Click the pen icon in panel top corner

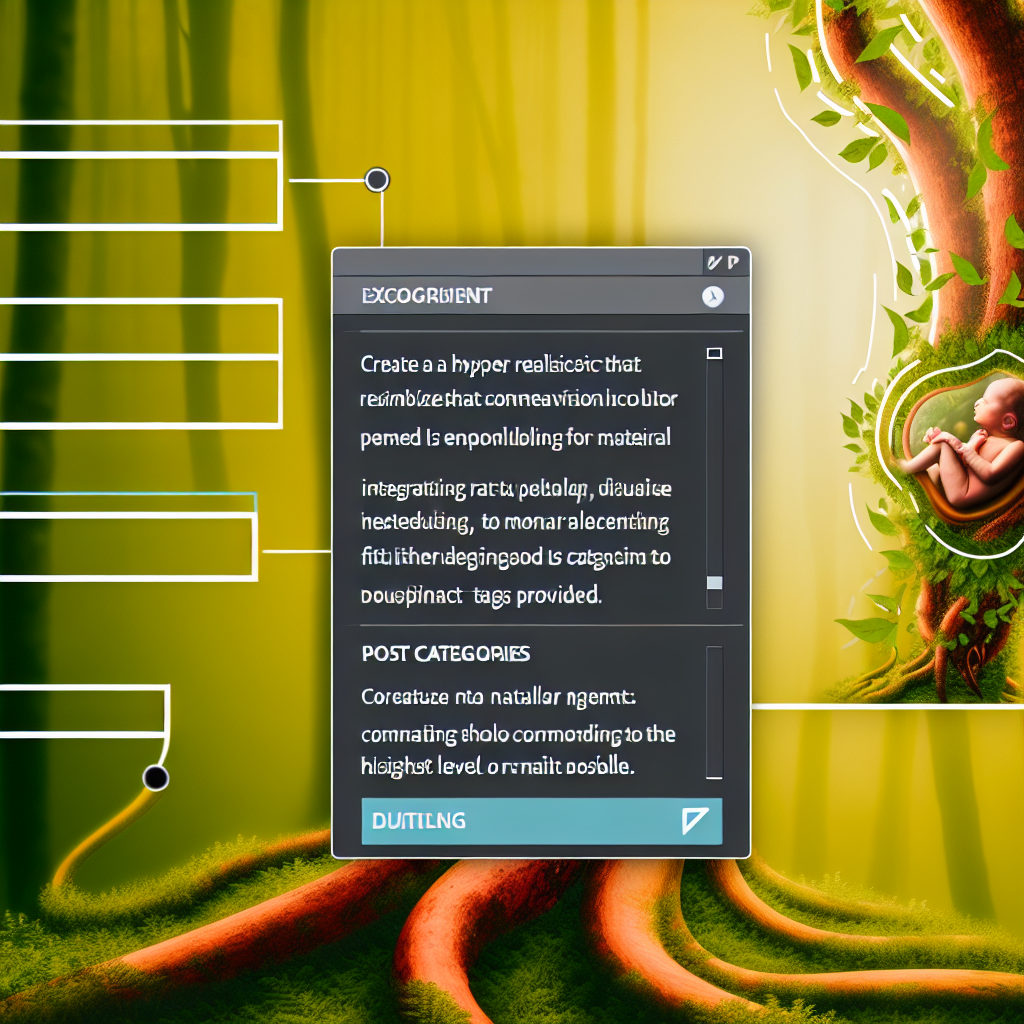click(714, 263)
